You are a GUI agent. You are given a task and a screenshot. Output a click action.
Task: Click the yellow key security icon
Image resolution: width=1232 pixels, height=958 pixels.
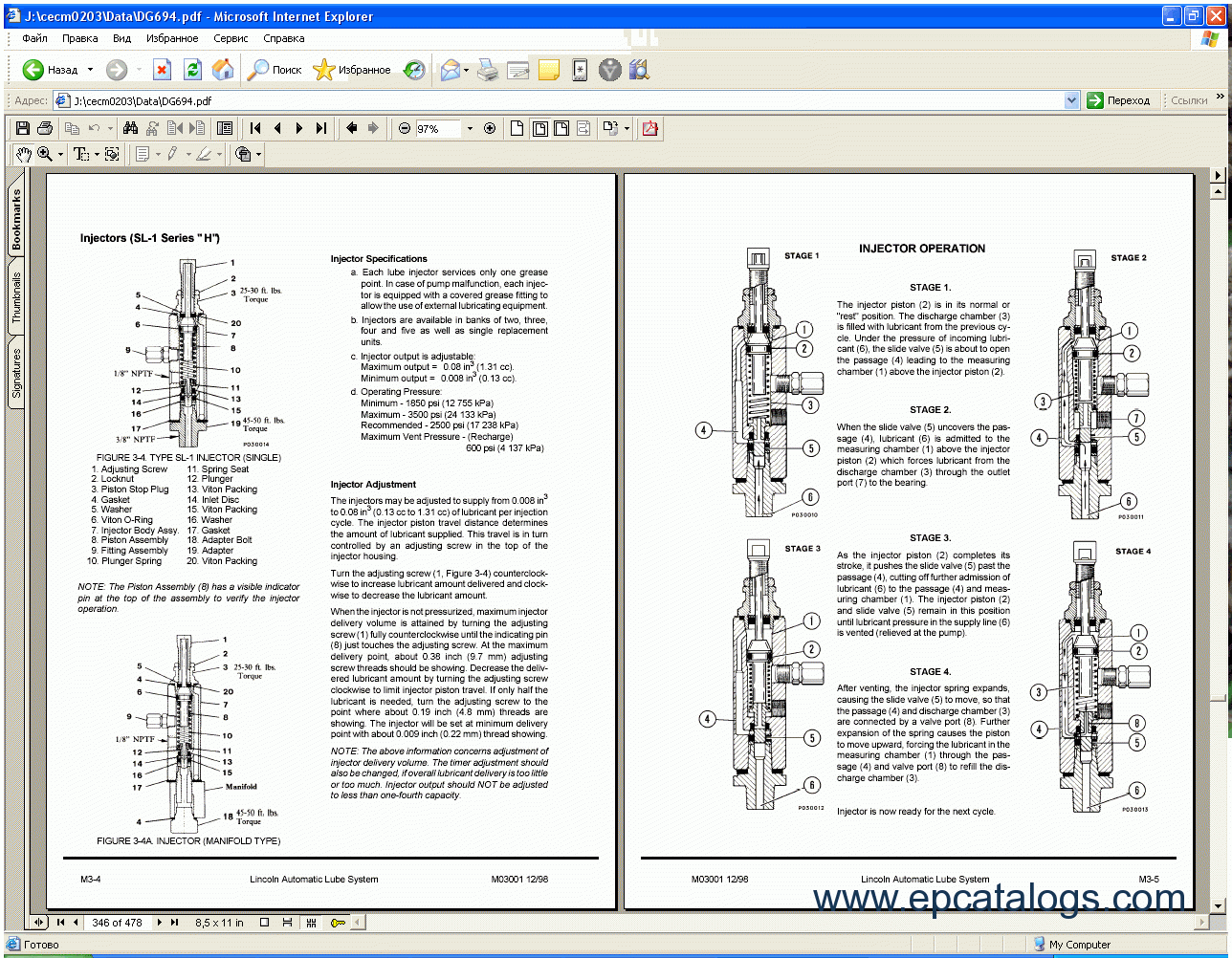[338, 923]
